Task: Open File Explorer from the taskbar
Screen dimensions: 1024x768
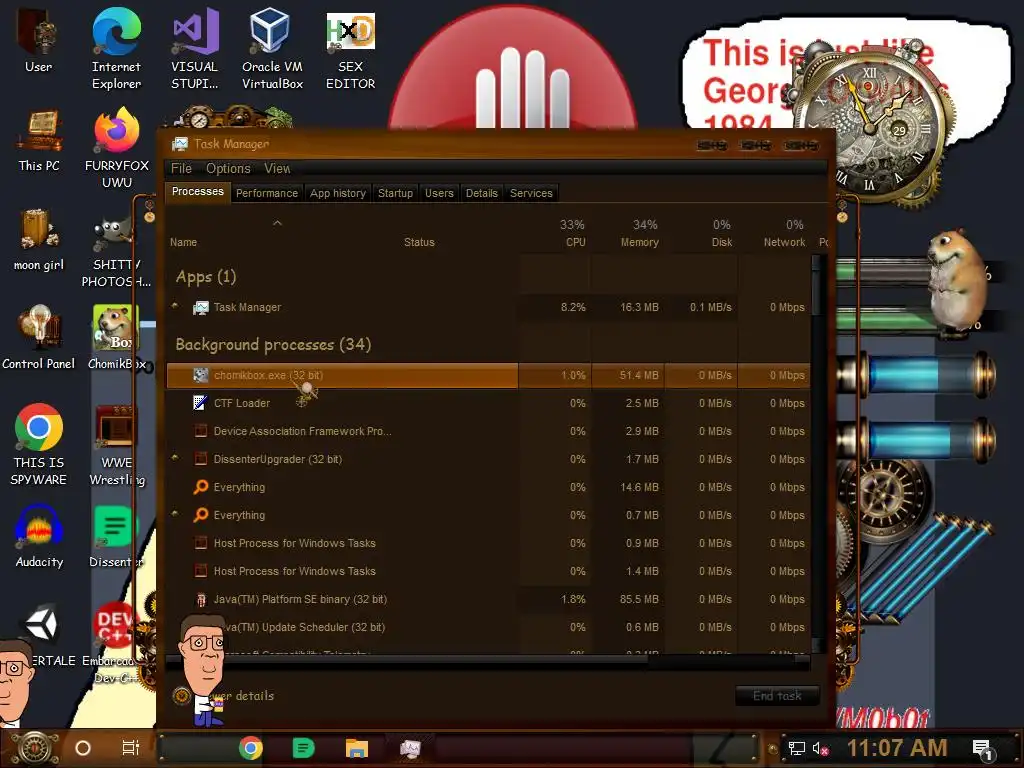Action: click(357, 748)
